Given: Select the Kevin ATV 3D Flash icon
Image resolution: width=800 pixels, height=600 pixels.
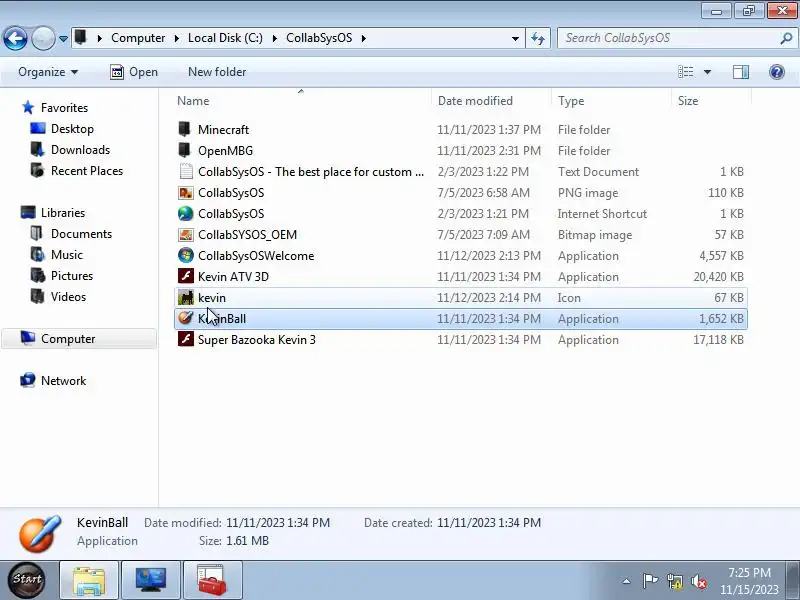Looking at the screenshot, I should coord(186,276).
